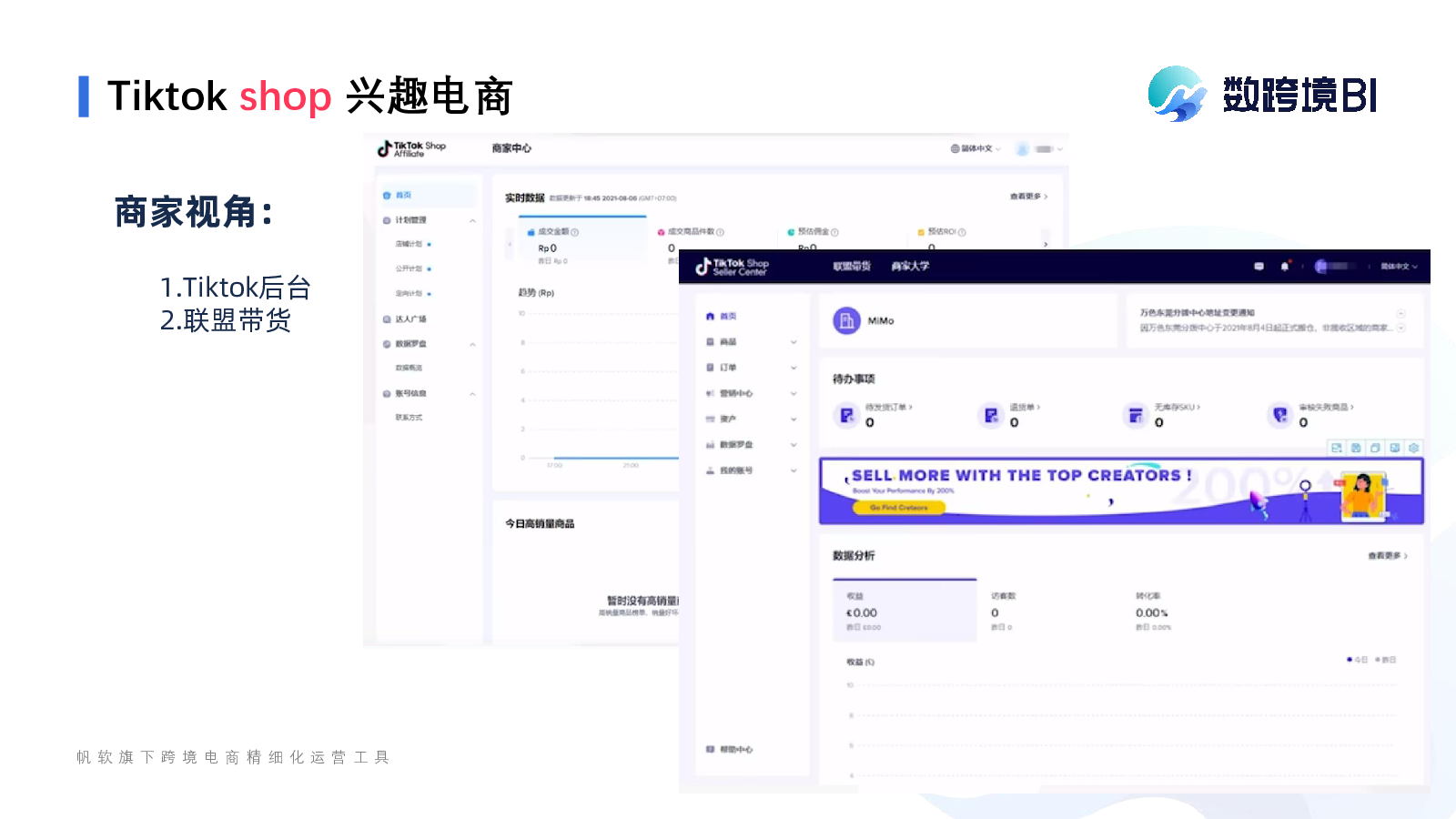
Task: Select the 访客数 tab in 数据分析
Action: click(1003, 611)
